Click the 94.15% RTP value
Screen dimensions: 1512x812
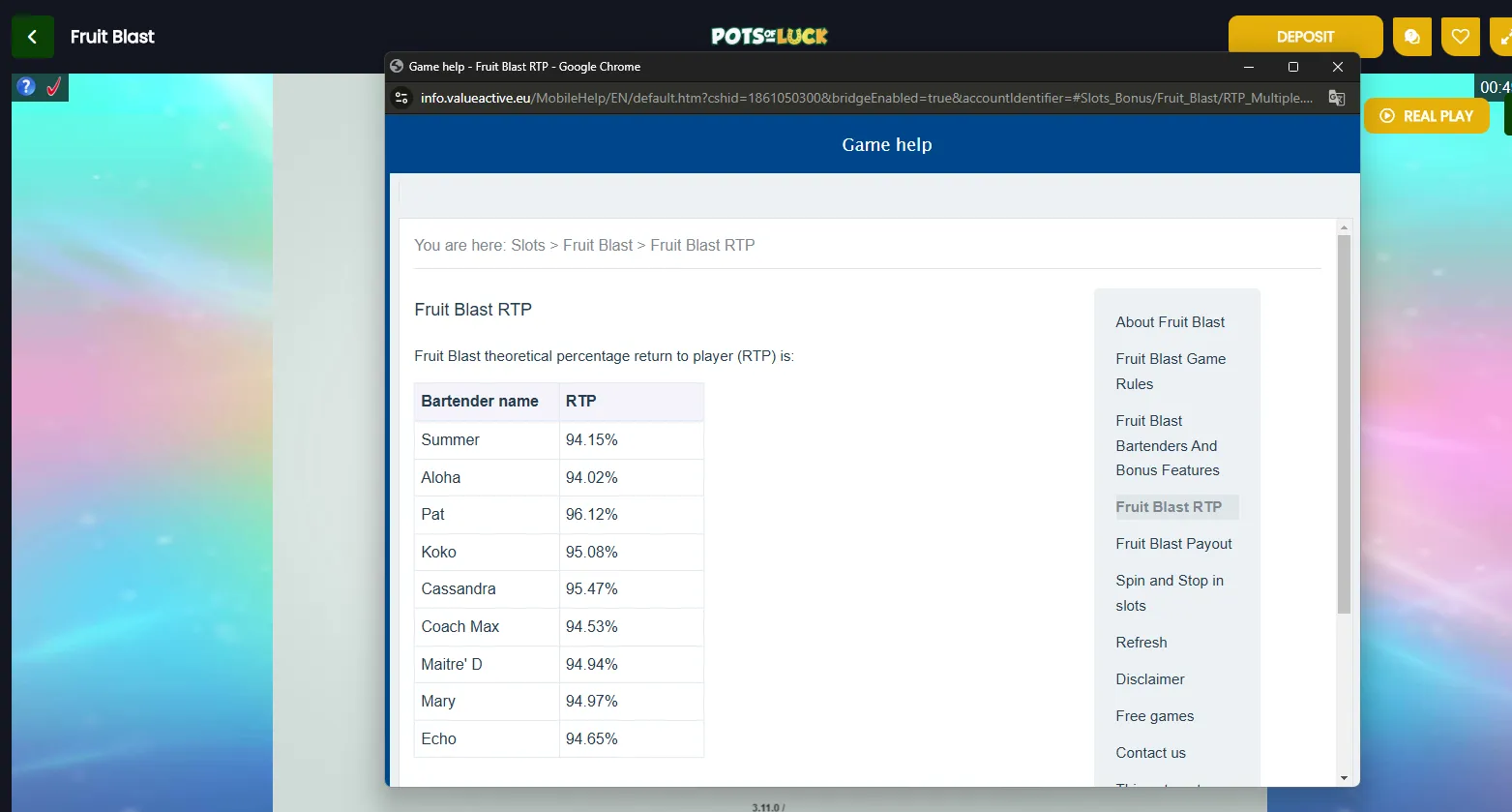pyautogui.click(x=592, y=440)
